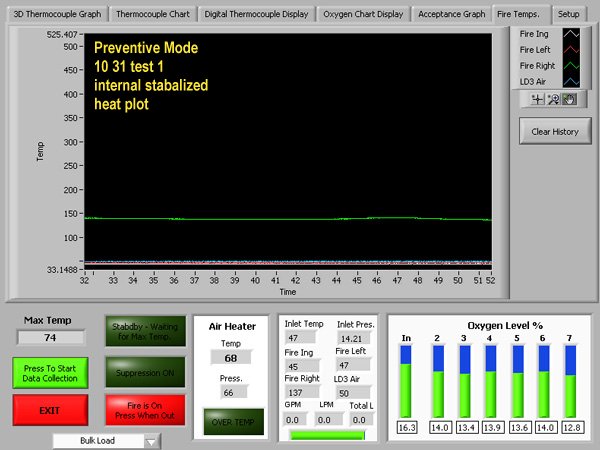Click the oxygen level bar labeled 7
Viewport: 600px width, 450px height.
(x=570, y=381)
